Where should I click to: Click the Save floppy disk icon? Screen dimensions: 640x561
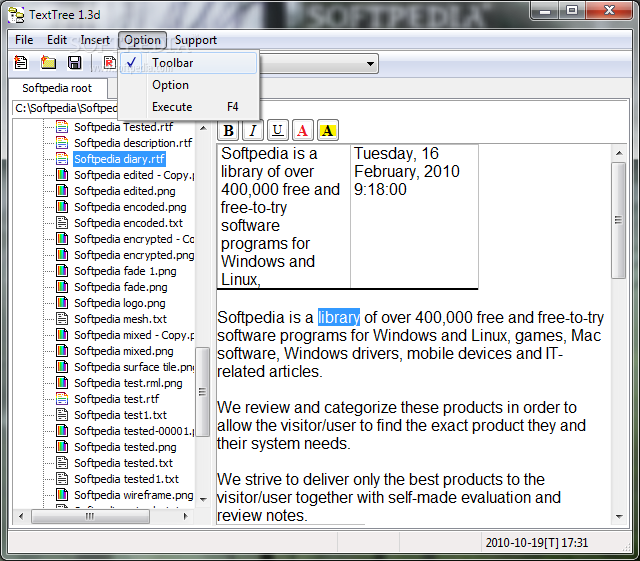pos(75,62)
